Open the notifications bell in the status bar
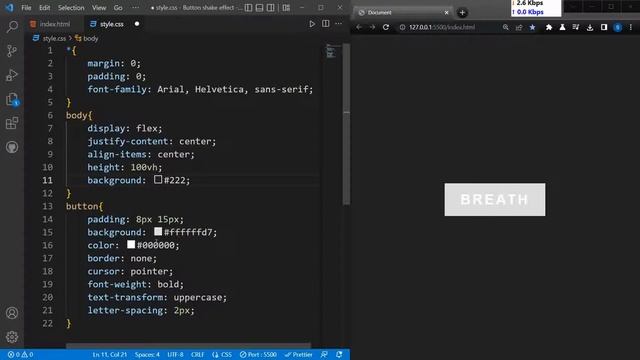This screenshot has width=640, height=360. coord(339,354)
